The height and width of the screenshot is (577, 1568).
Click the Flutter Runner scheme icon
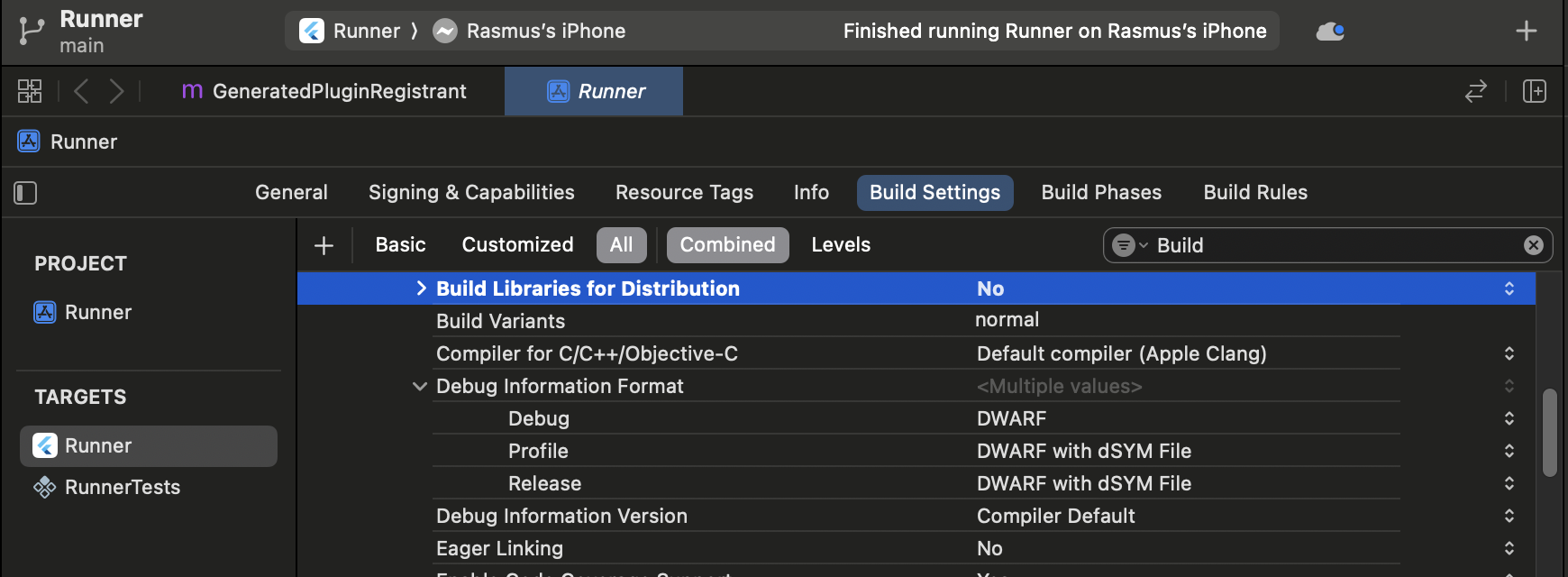[x=312, y=31]
